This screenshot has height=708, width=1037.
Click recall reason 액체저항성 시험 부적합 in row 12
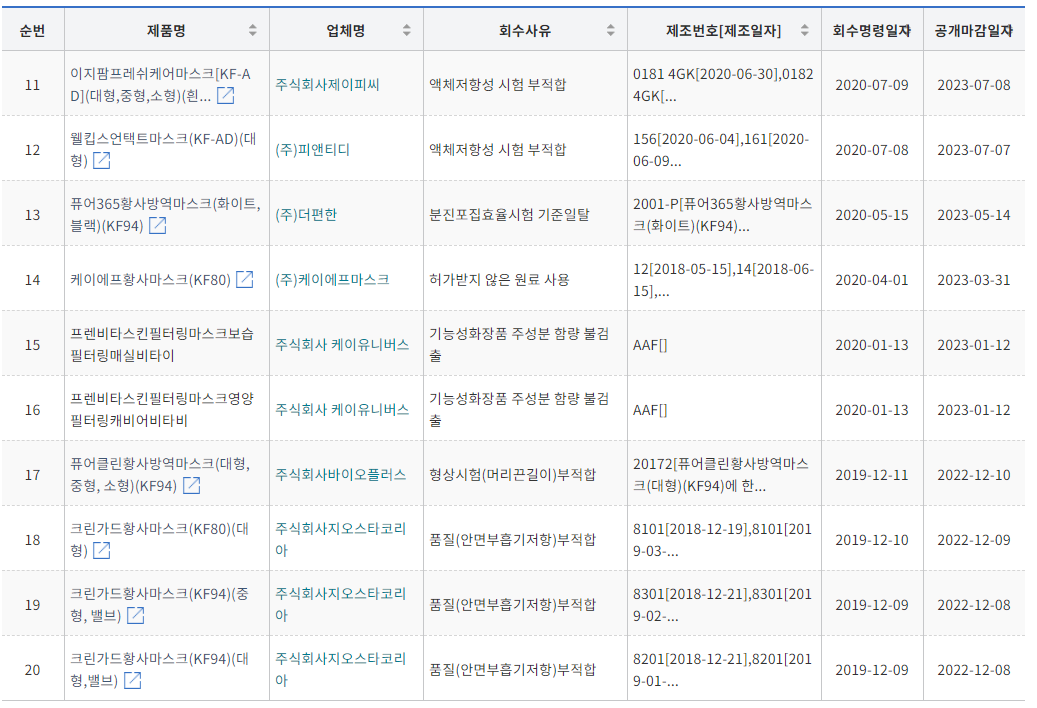(498, 149)
